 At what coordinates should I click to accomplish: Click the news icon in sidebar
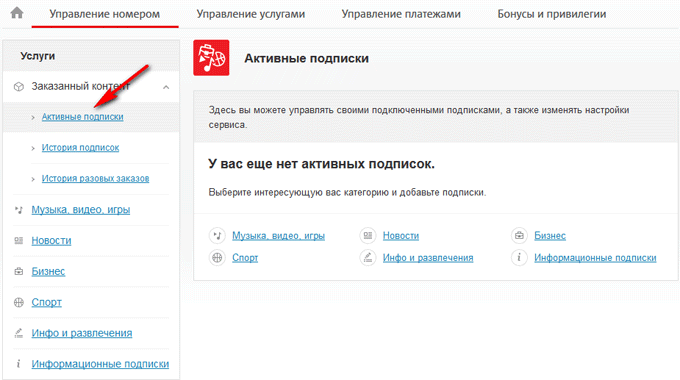coord(19,240)
